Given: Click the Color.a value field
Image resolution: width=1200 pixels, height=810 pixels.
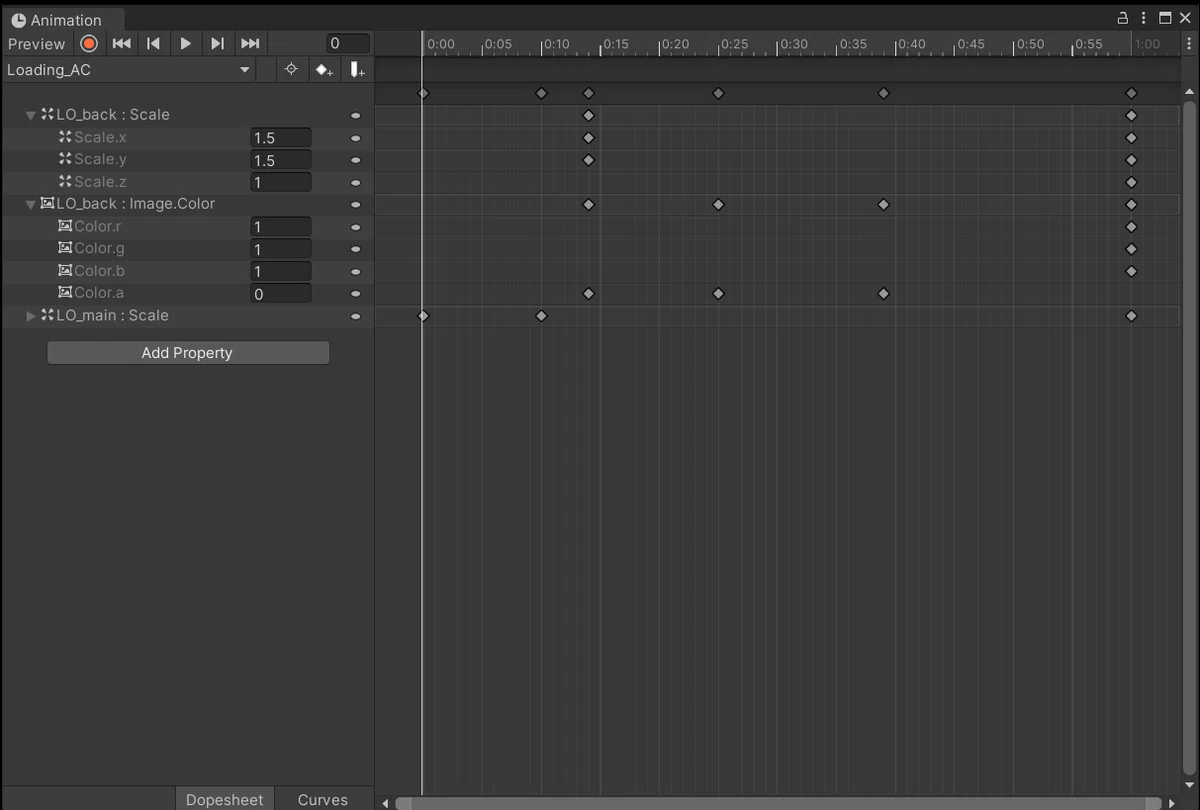Looking at the screenshot, I should pos(280,294).
